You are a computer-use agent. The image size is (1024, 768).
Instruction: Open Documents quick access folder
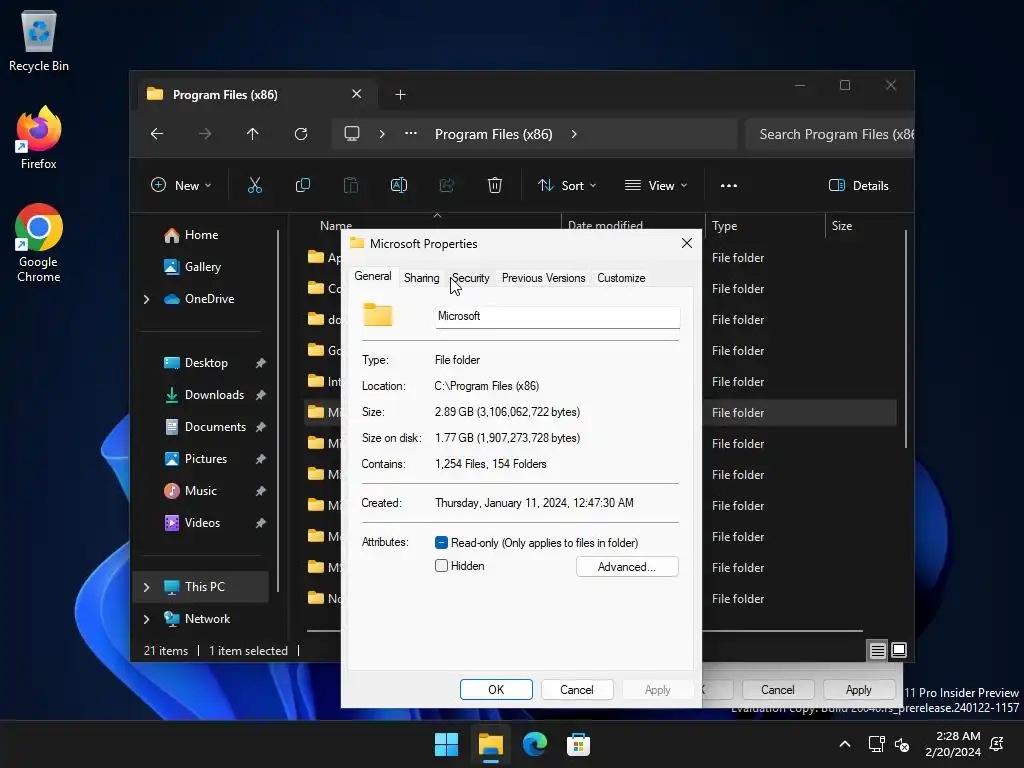click(215, 427)
